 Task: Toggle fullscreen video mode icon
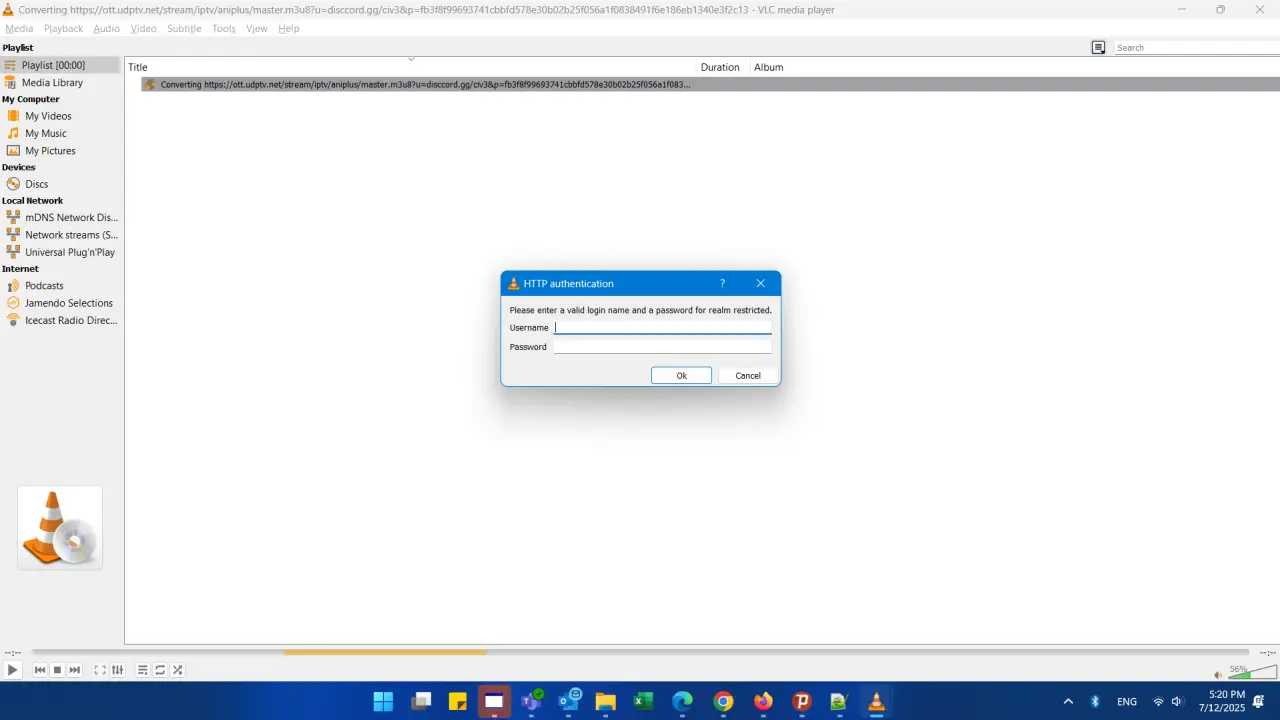pos(100,670)
